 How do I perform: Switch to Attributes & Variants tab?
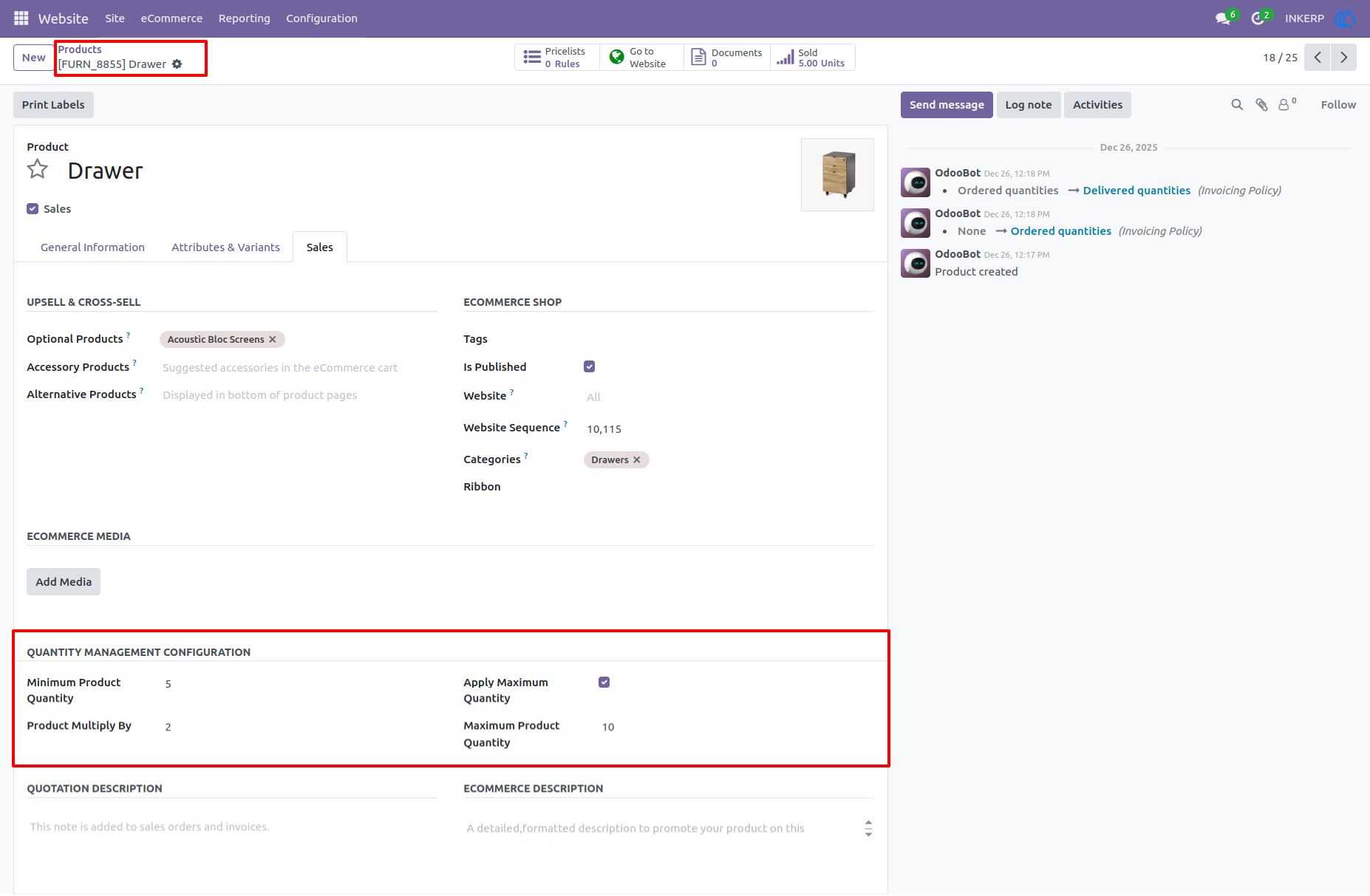click(225, 247)
